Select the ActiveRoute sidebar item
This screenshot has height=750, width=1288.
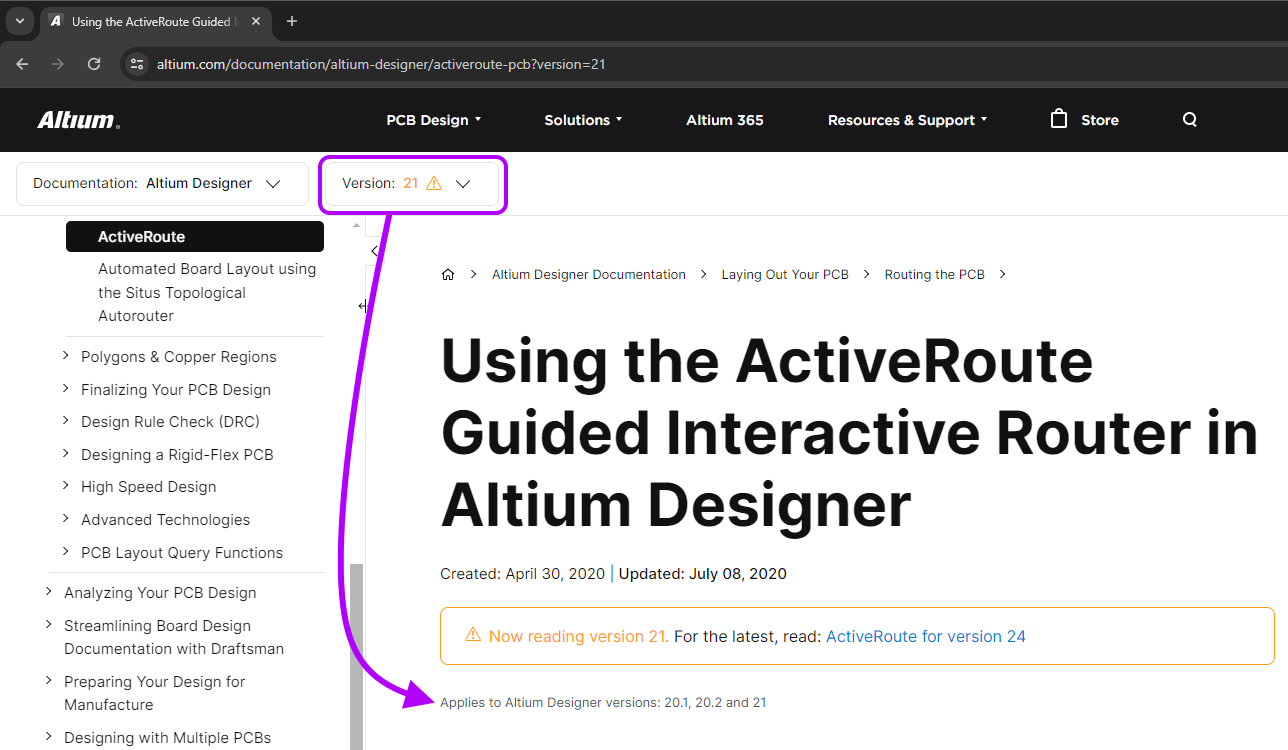pyautogui.click(x=195, y=237)
